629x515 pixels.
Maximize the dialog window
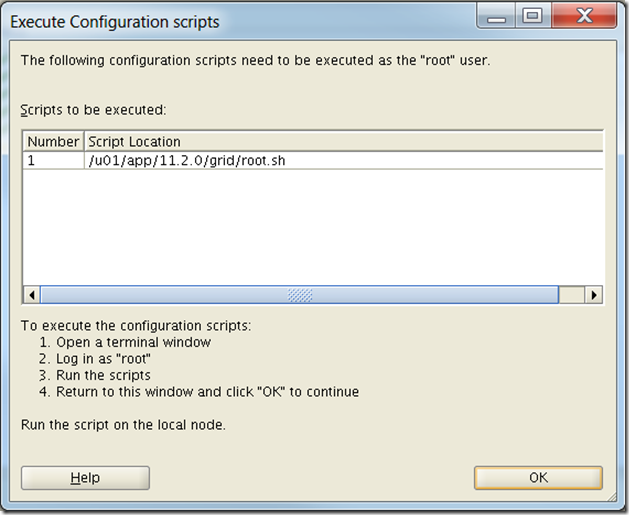[x=531, y=16]
